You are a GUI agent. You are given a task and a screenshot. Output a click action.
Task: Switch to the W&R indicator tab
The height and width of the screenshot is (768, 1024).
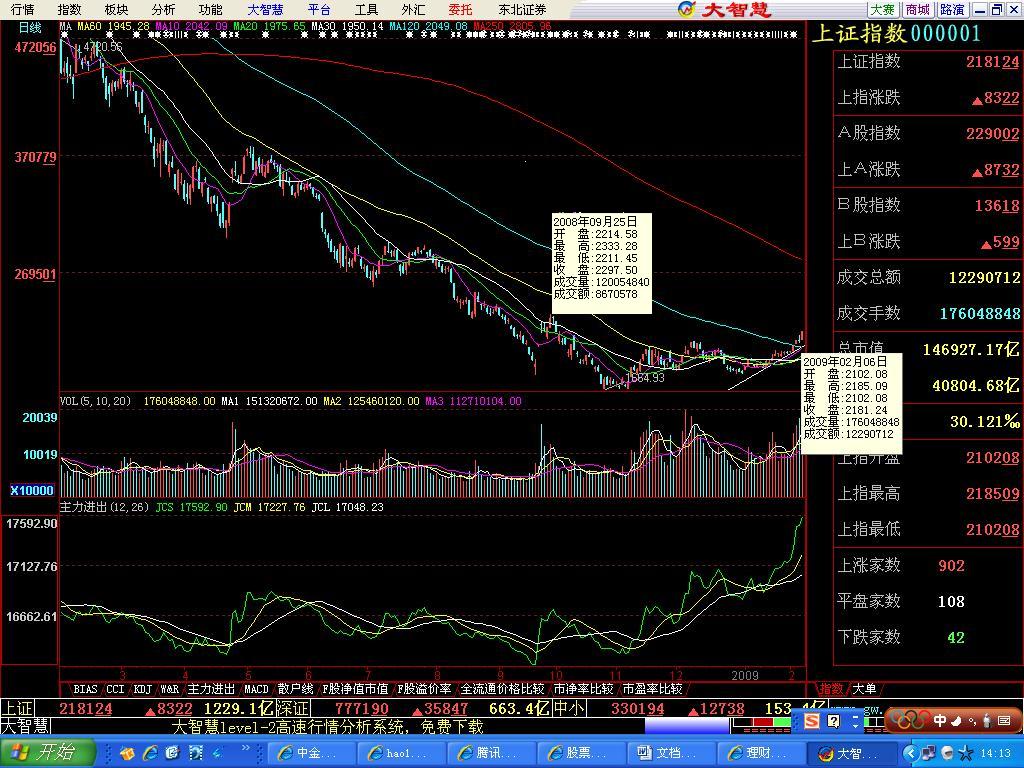(169, 689)
